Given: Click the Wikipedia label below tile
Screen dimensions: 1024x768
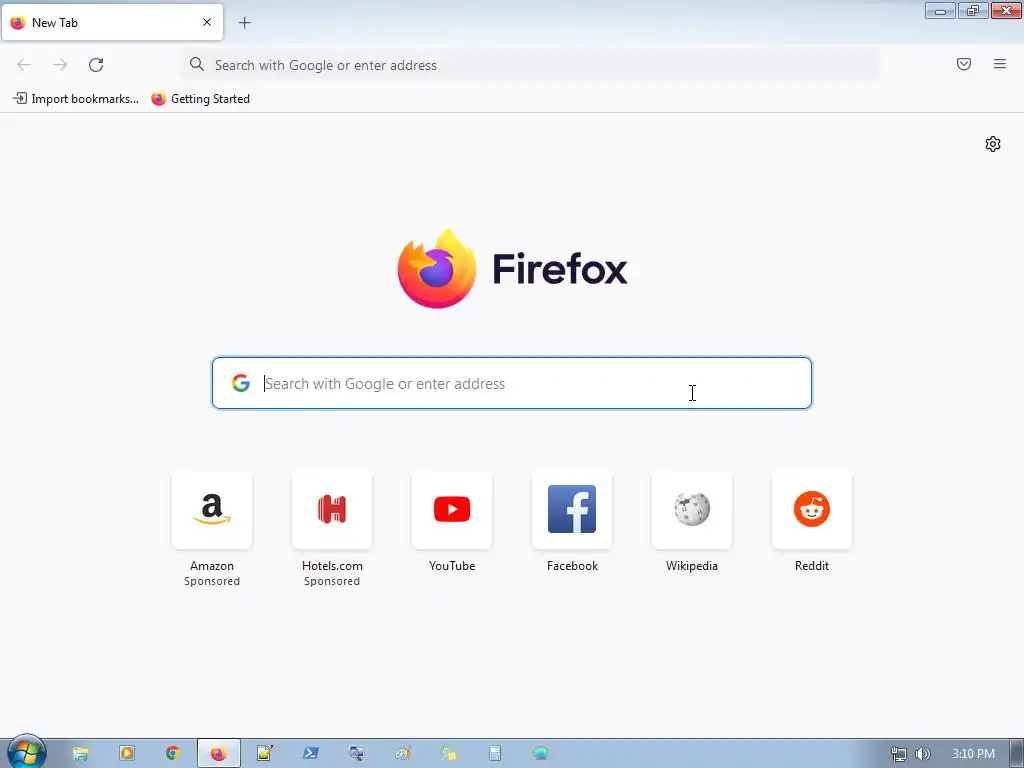Looking at the screenshot, I should click(692, 566).
